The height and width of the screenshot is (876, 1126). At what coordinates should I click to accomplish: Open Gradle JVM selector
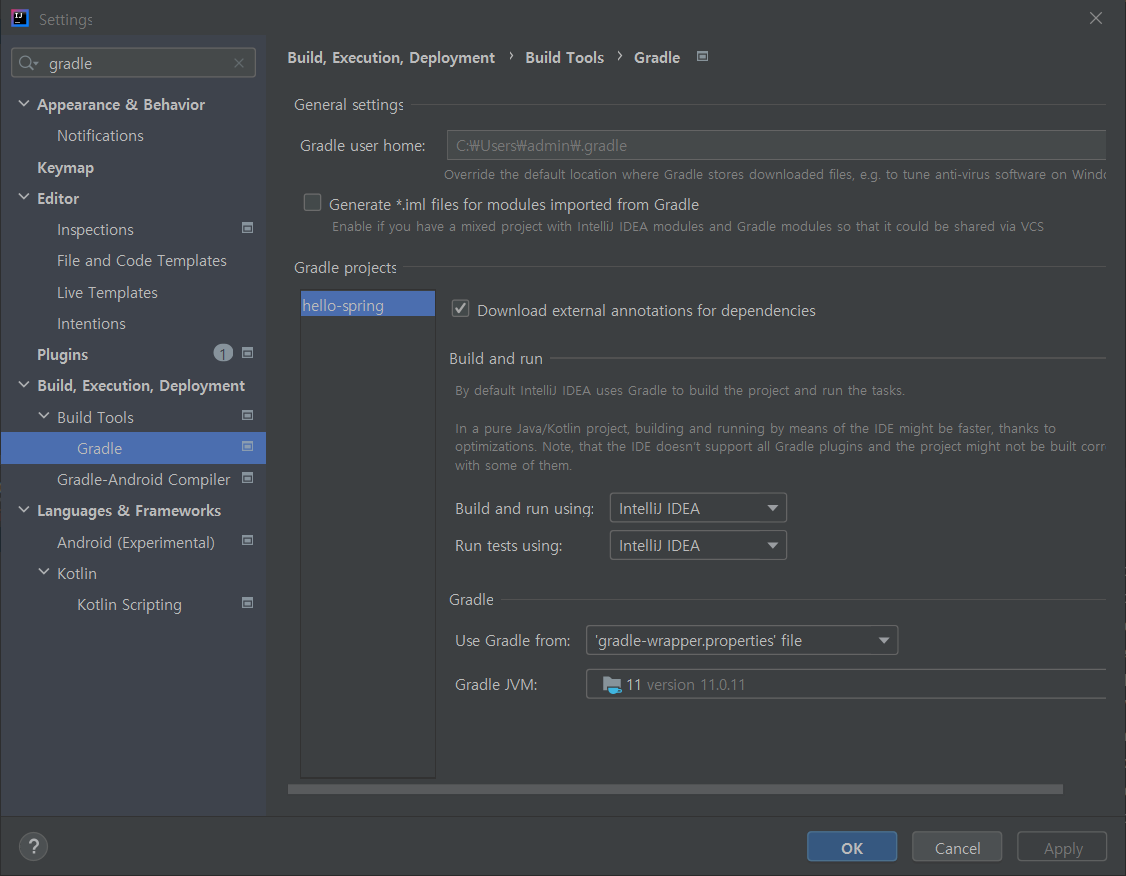coord(846,684)
